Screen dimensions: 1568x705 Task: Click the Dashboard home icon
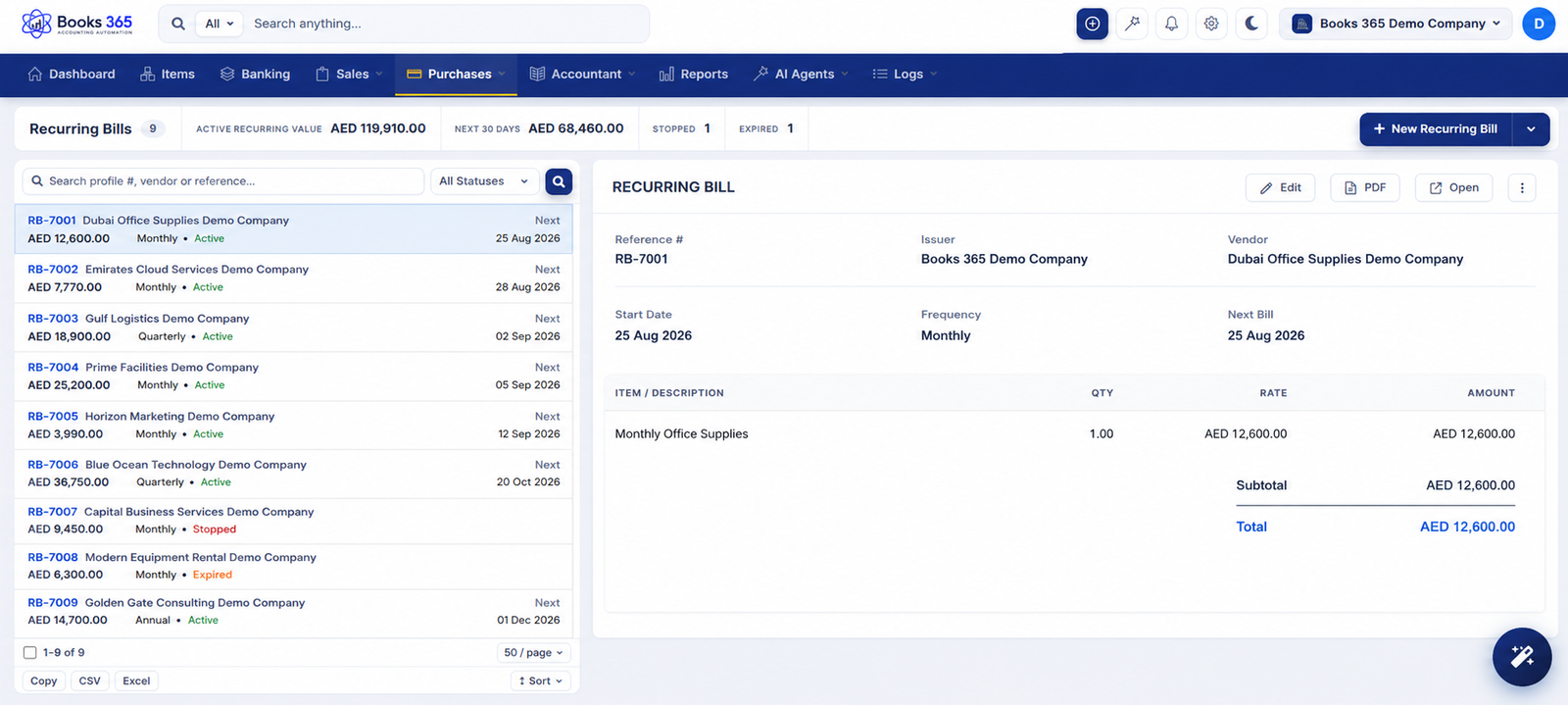coord(35,74)
